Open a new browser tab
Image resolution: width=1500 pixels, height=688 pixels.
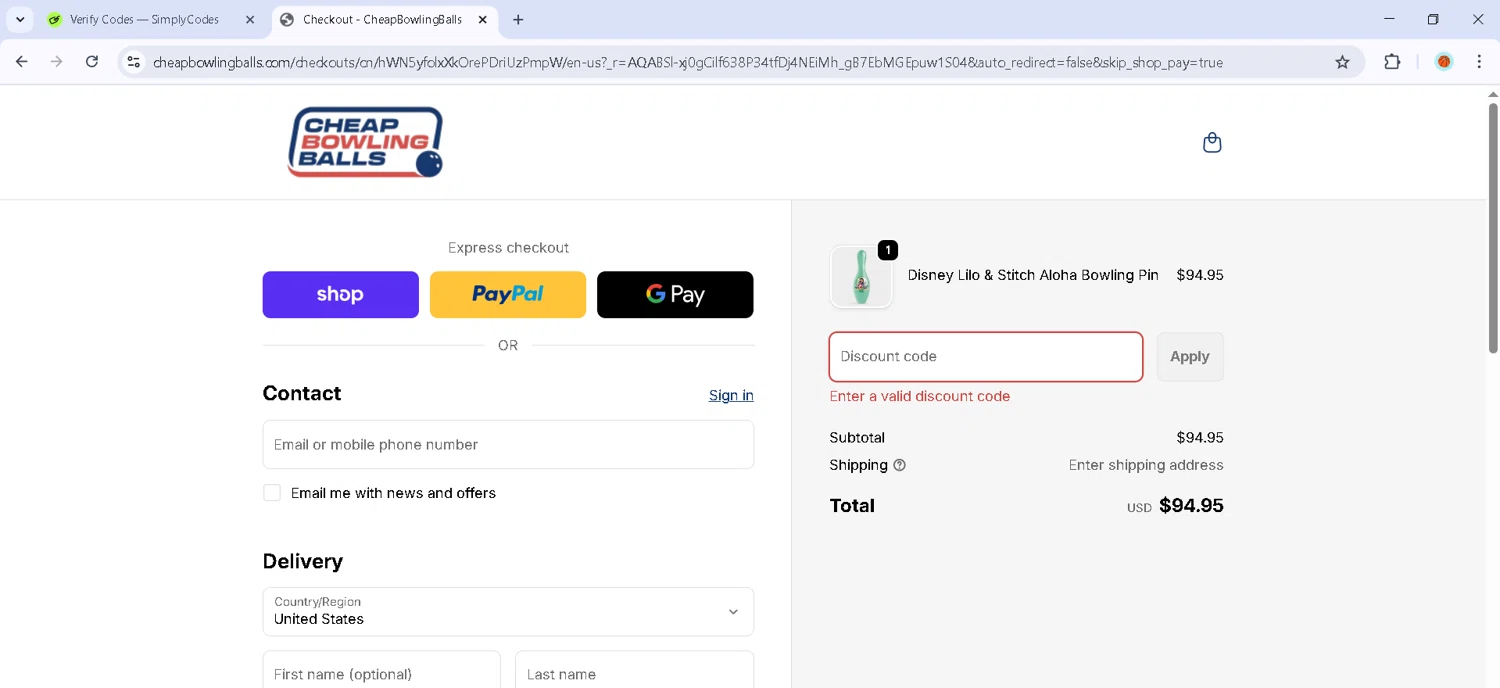point(518,20)
